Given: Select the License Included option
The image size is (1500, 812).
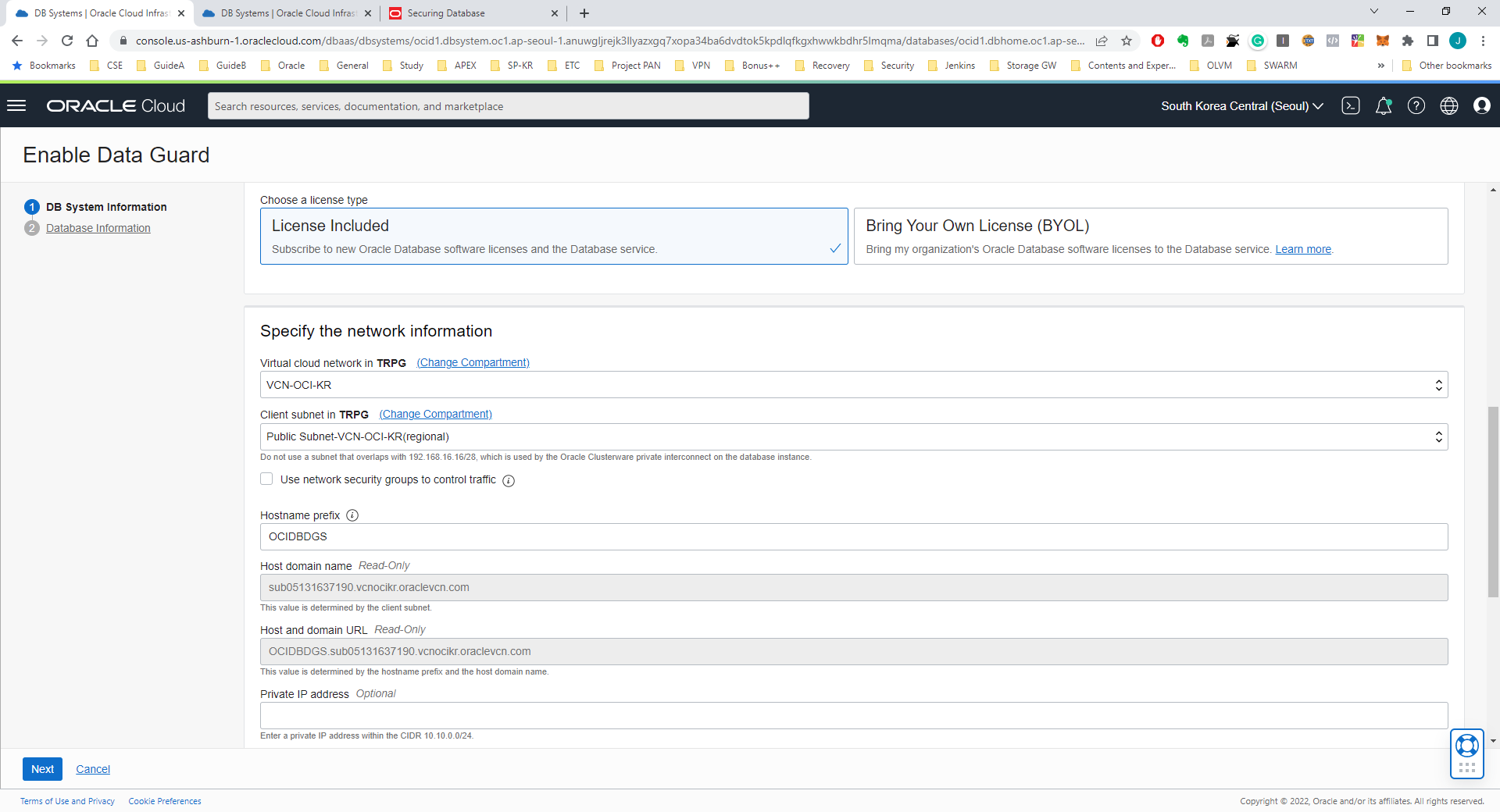Looking at the screenshot, I should click(554, 236).
